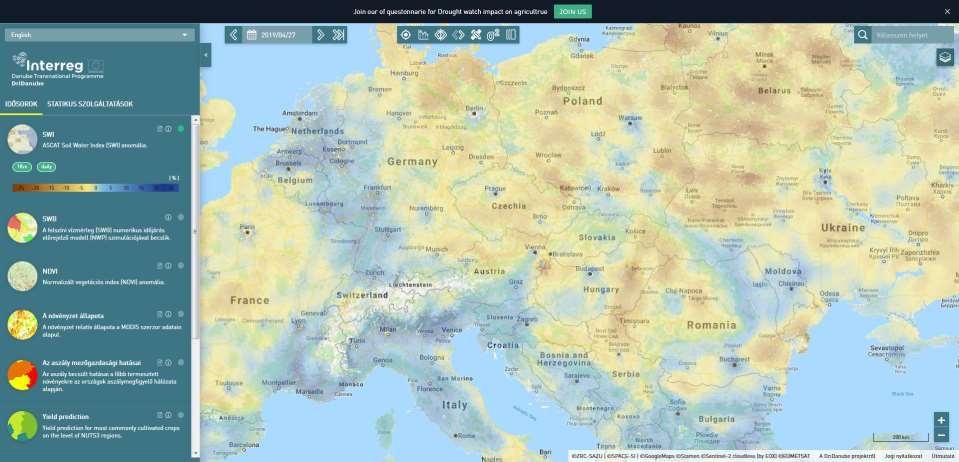
Task: Open the map layers switcher
Action: (945, 58)
